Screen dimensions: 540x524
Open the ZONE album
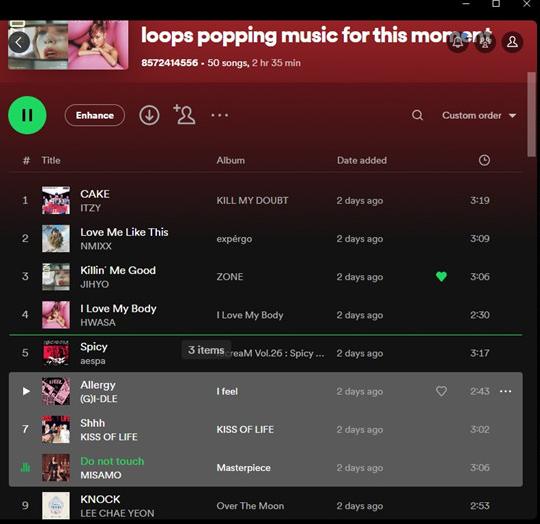230,277
